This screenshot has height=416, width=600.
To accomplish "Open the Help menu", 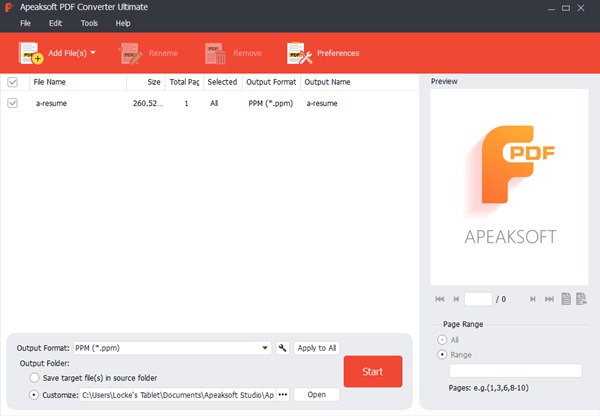I will point(123,23).
